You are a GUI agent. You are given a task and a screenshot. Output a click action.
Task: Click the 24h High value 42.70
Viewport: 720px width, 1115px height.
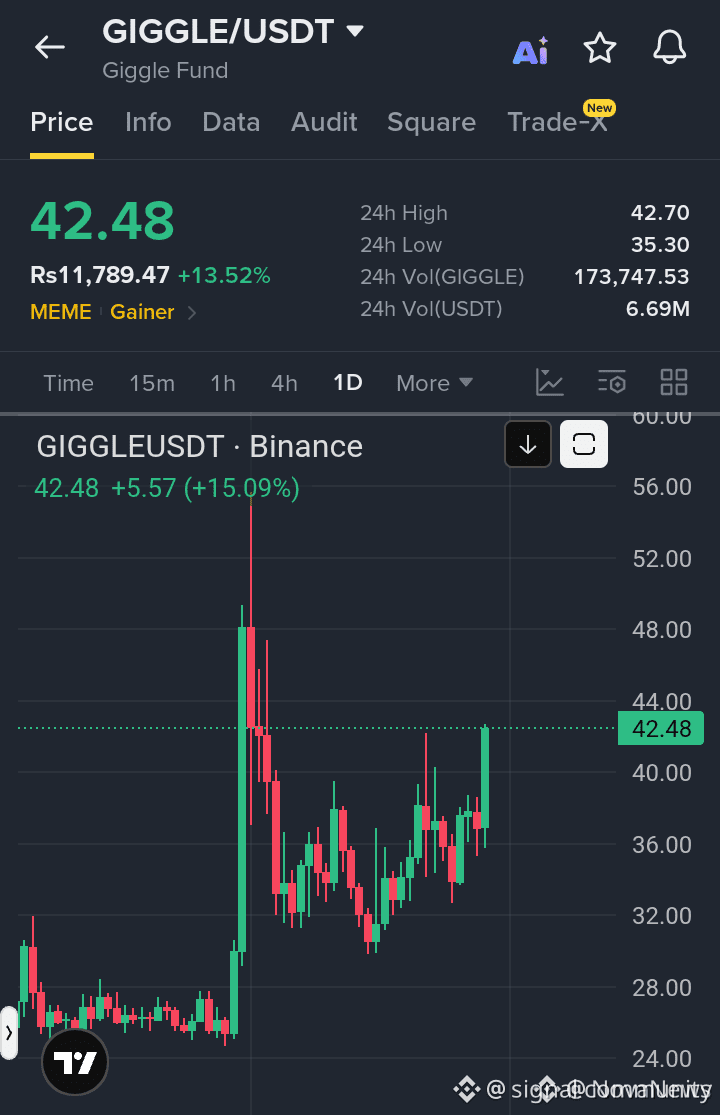pos(660,213)
